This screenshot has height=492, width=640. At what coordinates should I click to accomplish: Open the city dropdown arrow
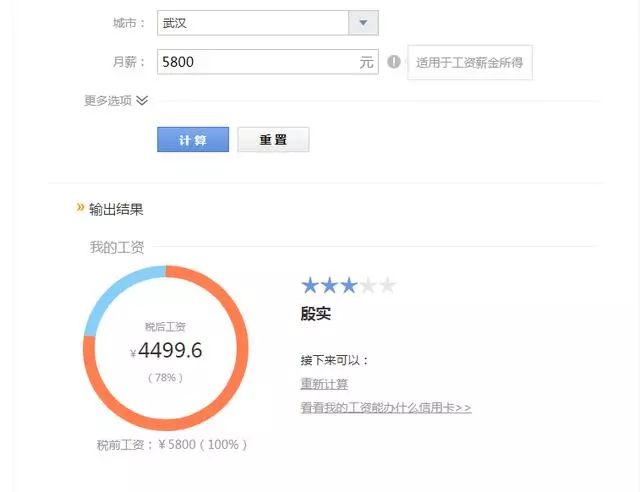pyautogui.click(x=363, y=23)
